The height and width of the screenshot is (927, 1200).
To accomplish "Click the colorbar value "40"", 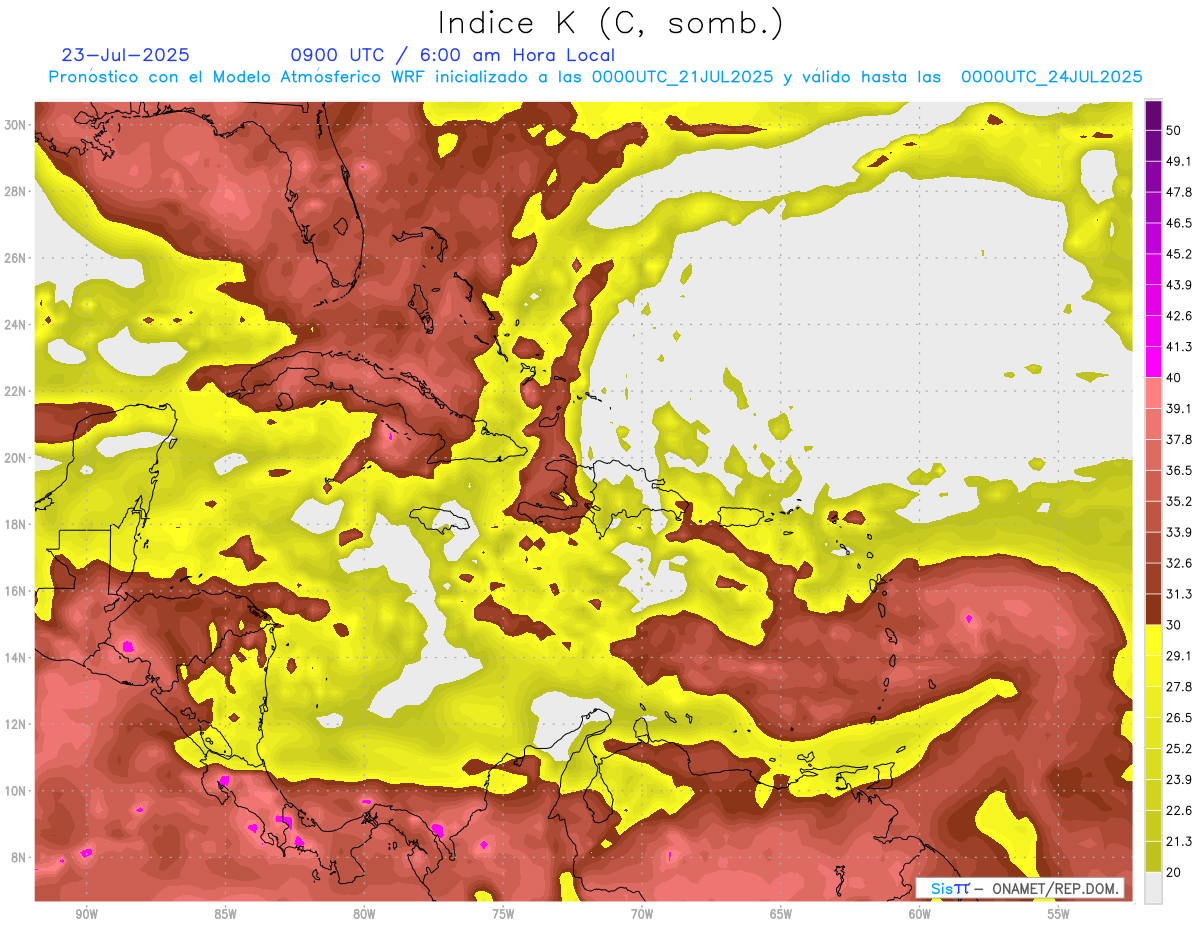I will (x=1174, y=378).
